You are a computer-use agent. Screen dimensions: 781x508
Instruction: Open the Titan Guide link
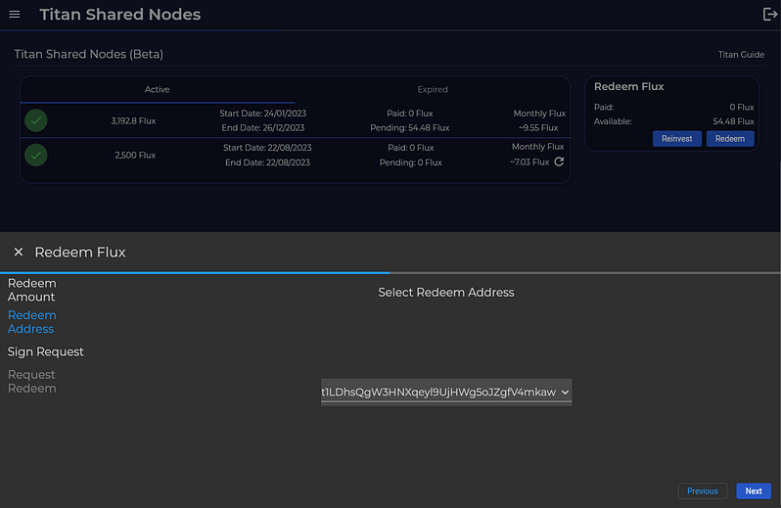(741, 55)
